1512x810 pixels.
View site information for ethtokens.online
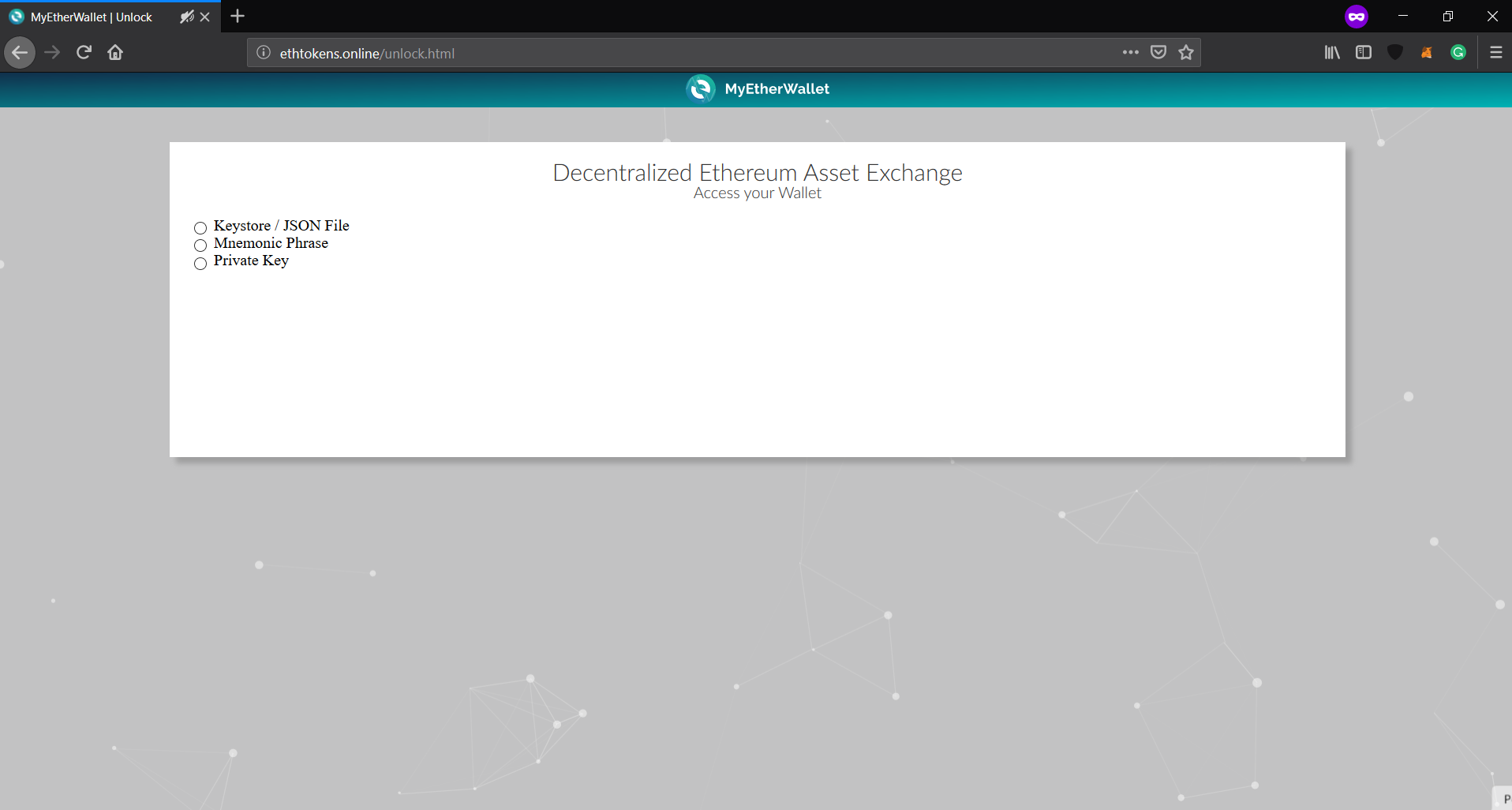[x=261, y=52]
